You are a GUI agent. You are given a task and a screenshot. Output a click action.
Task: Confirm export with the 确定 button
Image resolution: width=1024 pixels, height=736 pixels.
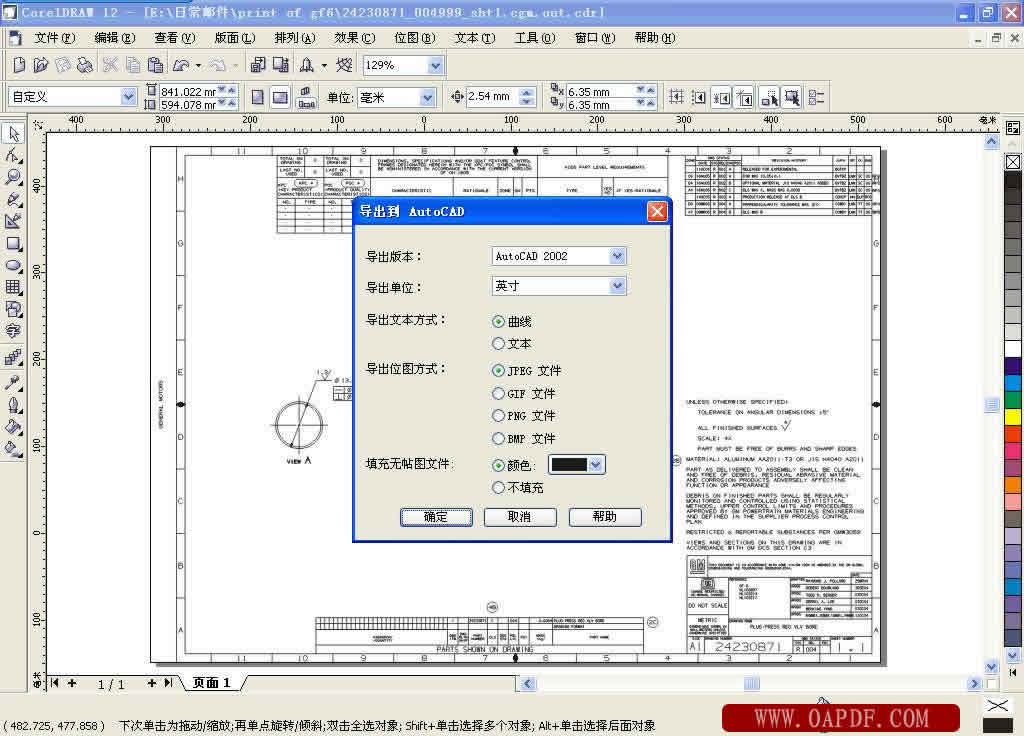coord(436,517)
